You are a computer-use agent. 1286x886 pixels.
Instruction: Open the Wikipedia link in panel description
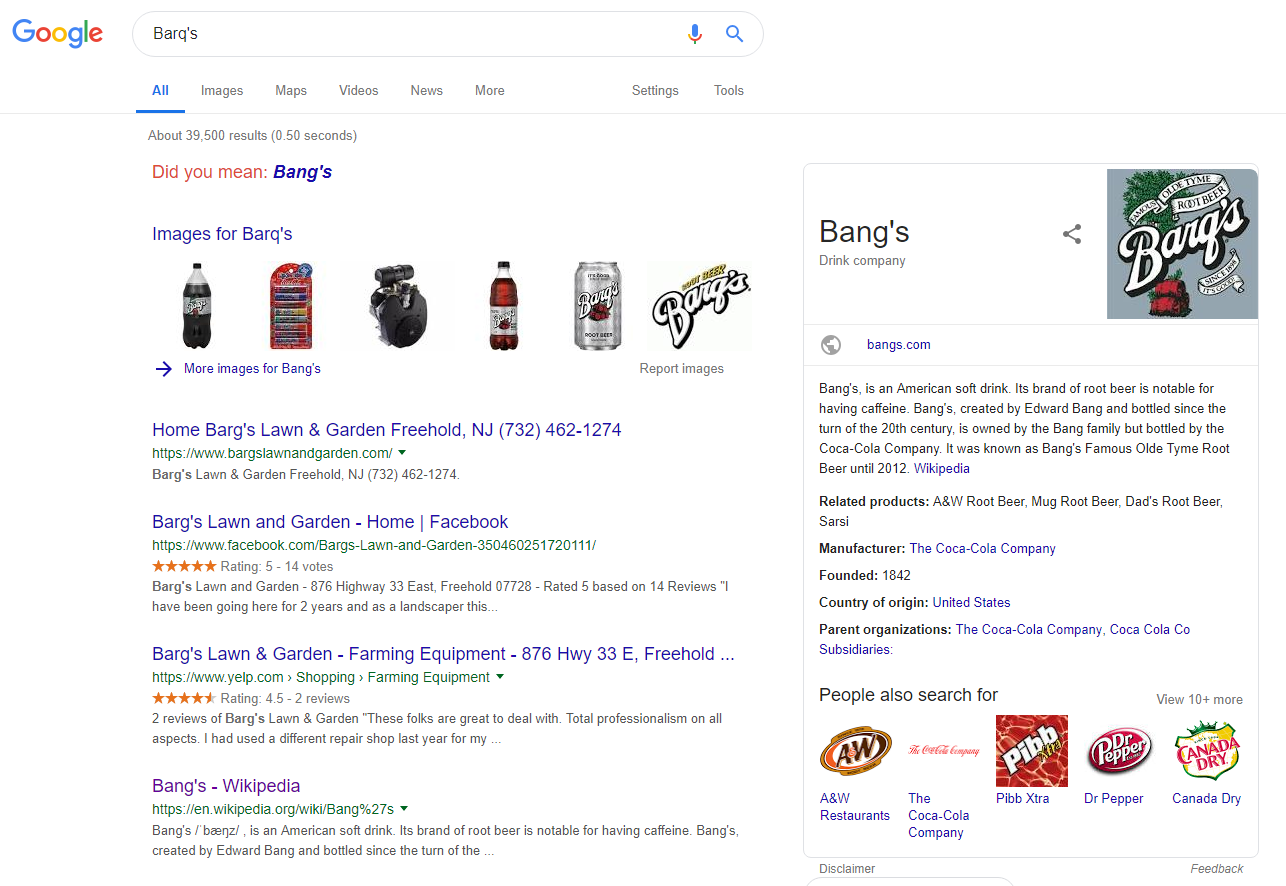(942, 469)
